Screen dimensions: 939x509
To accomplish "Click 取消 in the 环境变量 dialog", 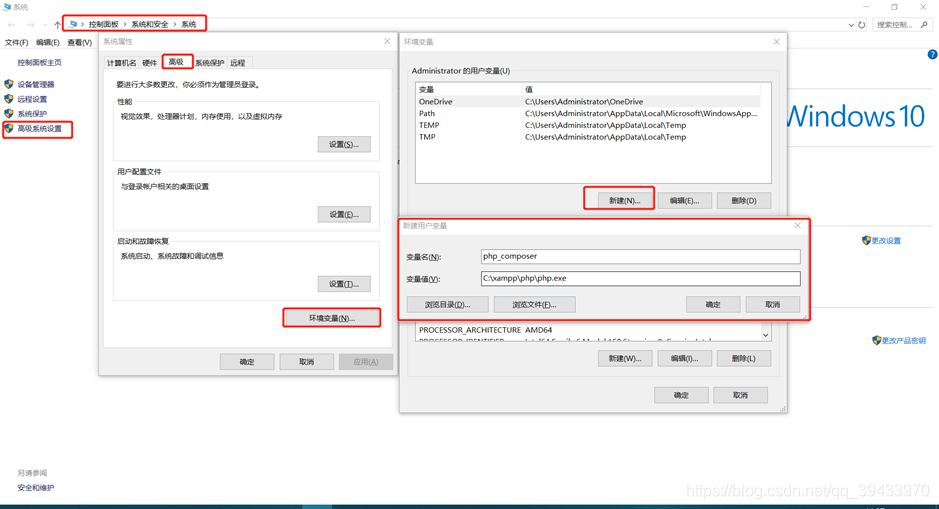I will pos(741,395).
